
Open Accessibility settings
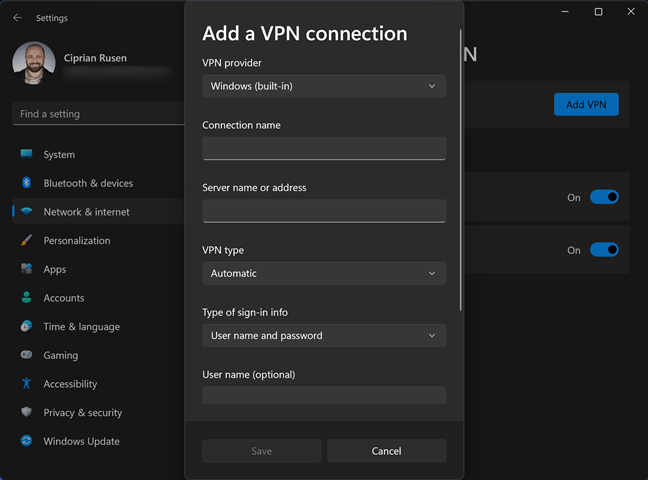(98, 384)
